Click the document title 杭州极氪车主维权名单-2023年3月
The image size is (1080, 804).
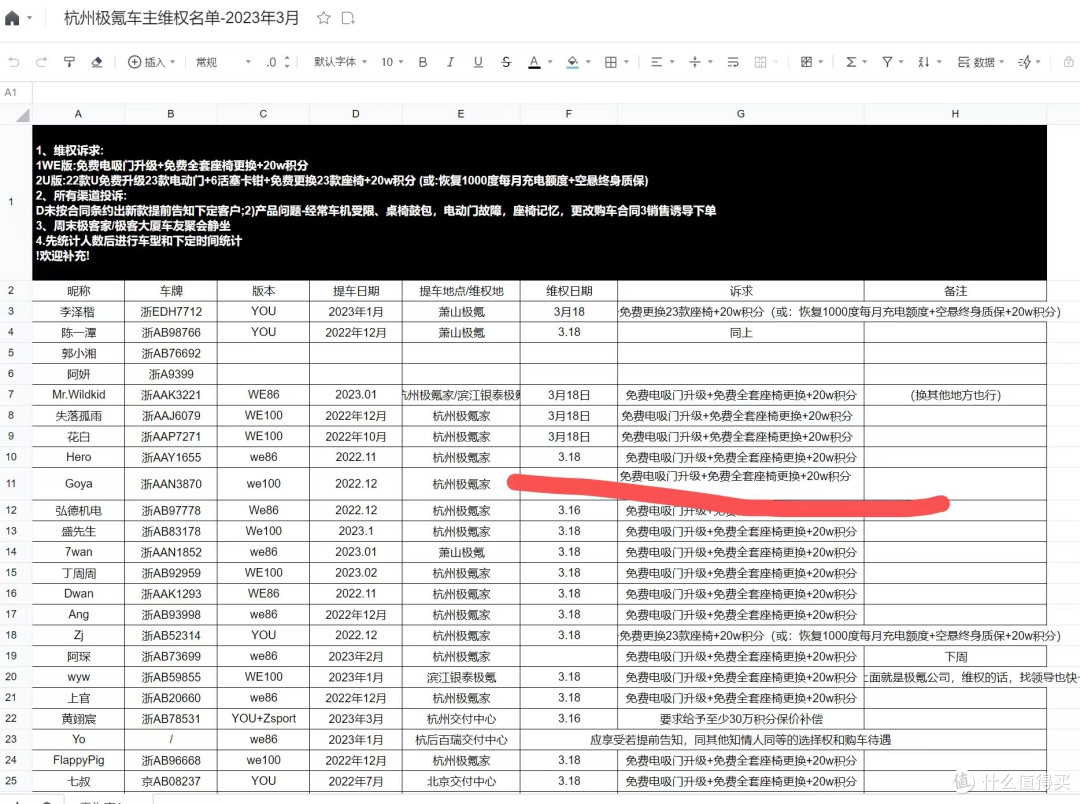click(x=182, y=18)
